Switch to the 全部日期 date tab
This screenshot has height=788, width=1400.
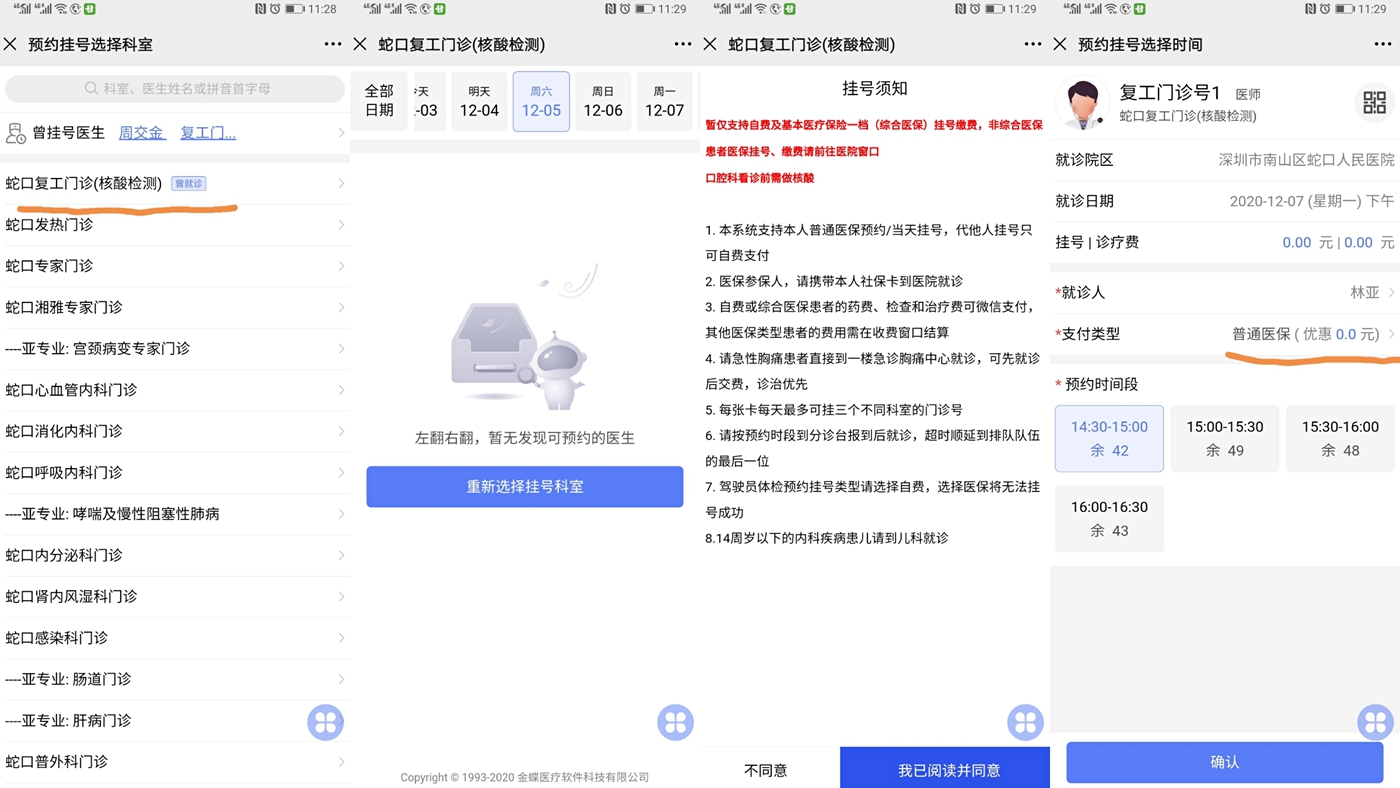(378, 101)
